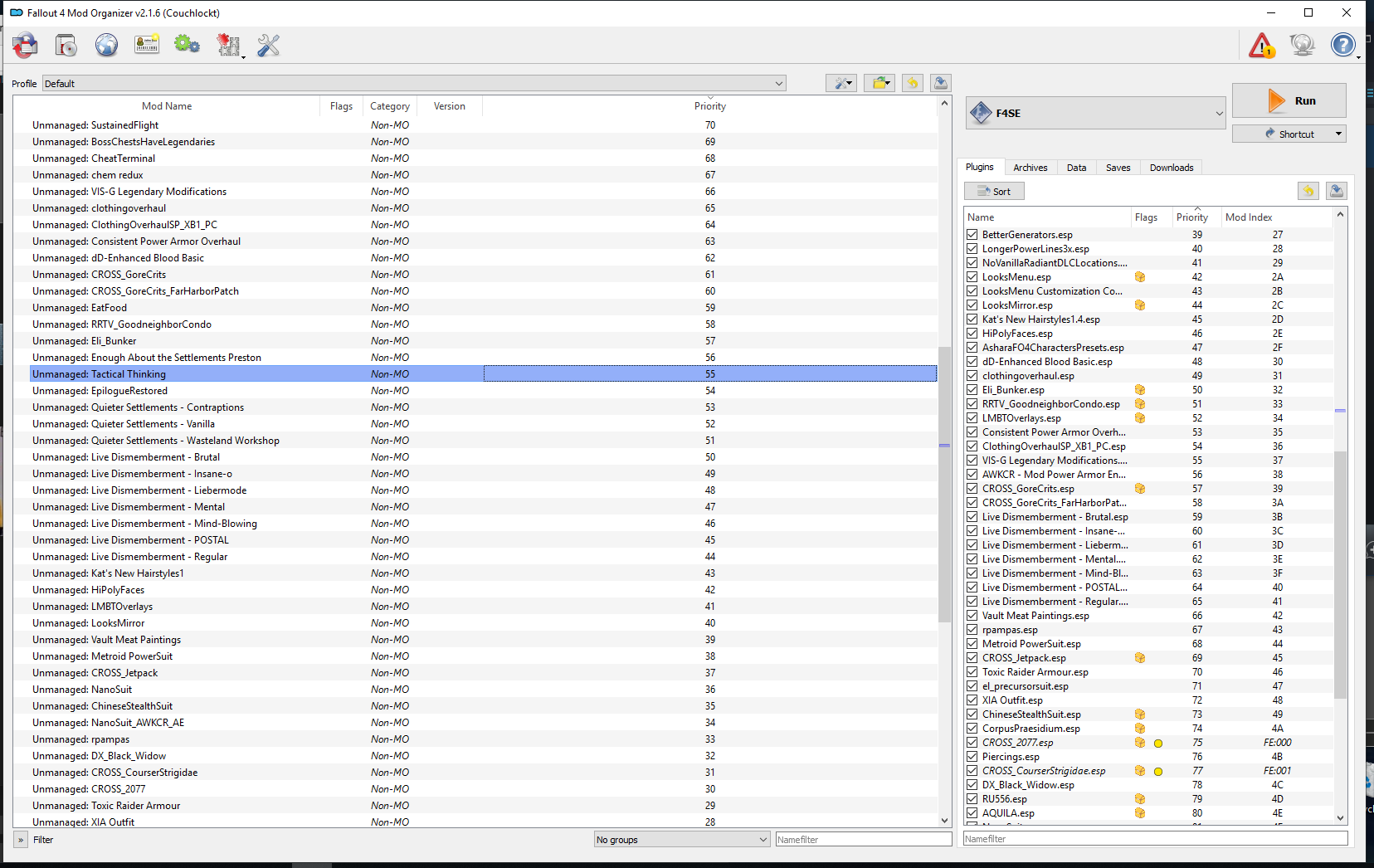
Task: Click the Run button
Action: coord(1289,100)
